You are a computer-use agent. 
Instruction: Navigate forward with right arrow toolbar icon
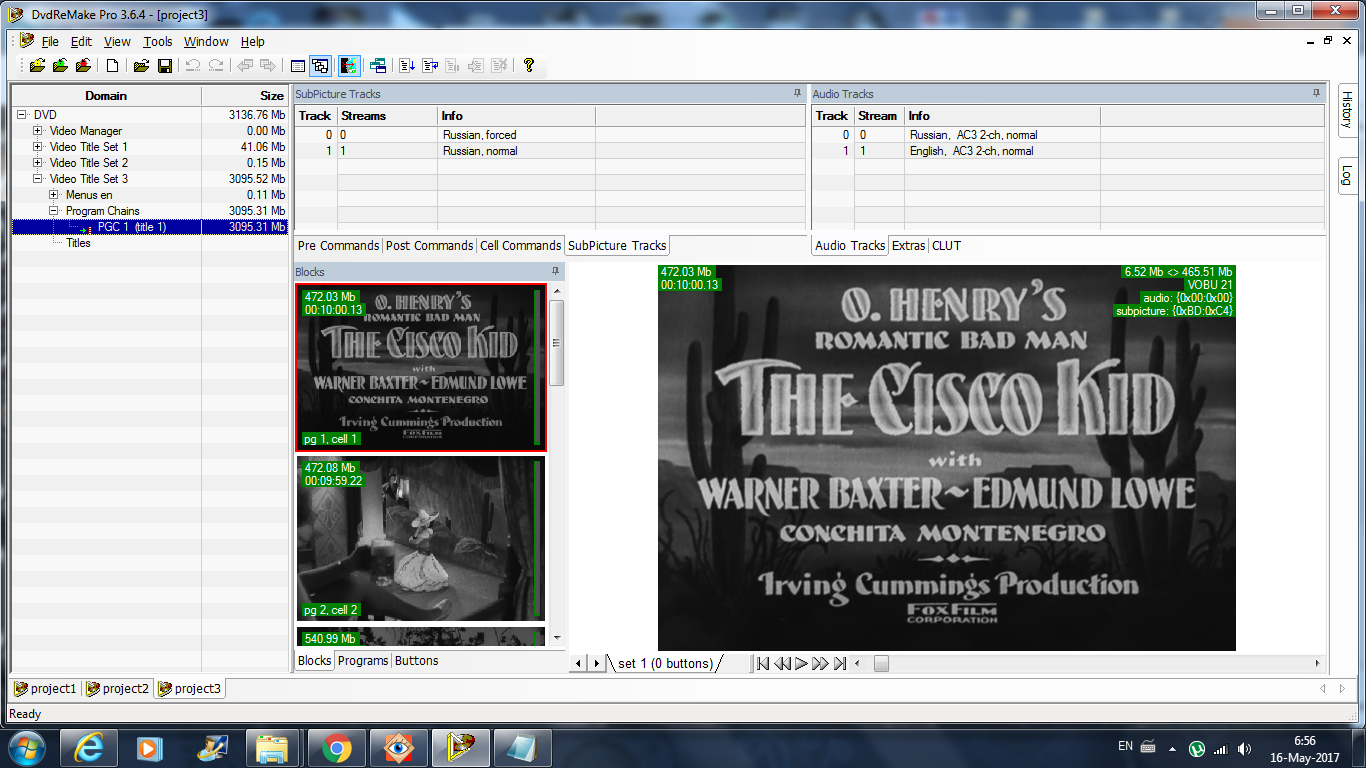(268, 66)
